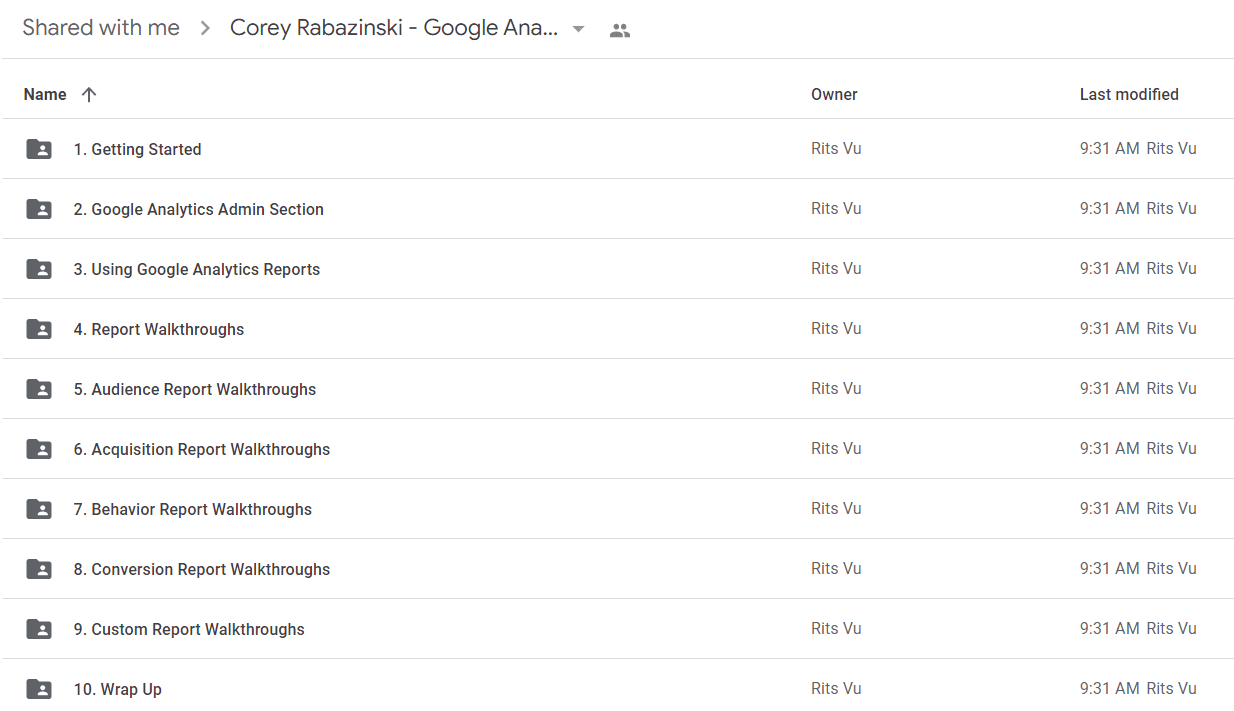Select 9. Custom Report Walkthroughs name
Image resolution: width=1234 pixels, height=711 pixels.
(189, 629)
